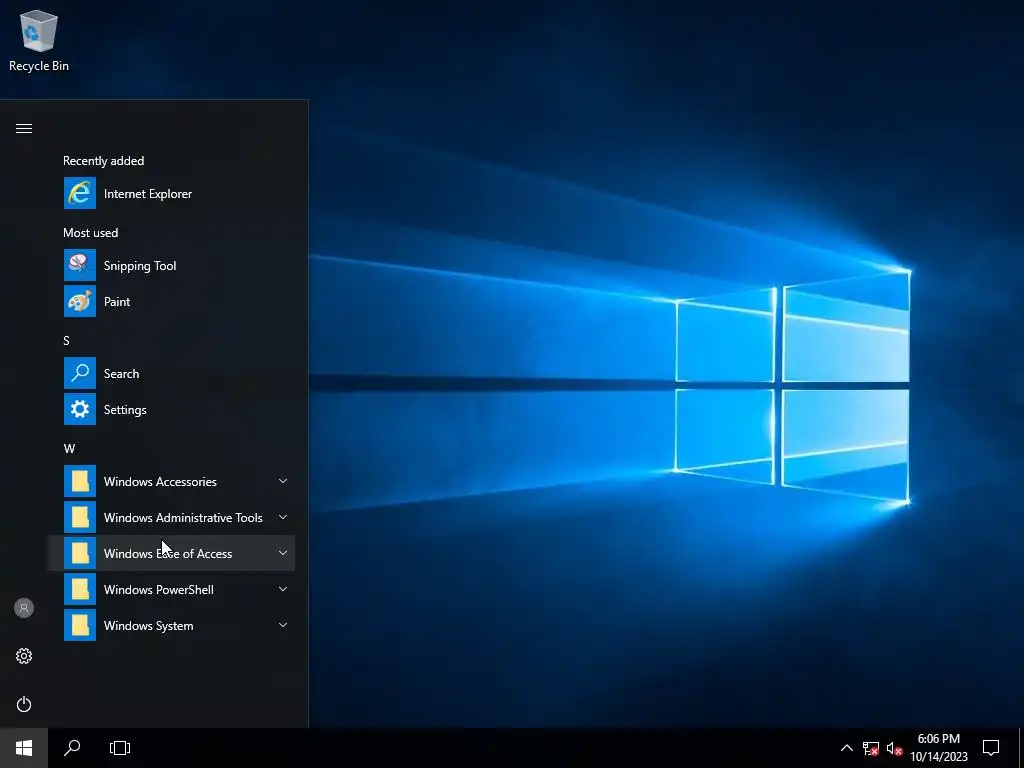Expand Windows System chevron
The width and height of the screenshot is (1024, 768).
pos(283,625)
